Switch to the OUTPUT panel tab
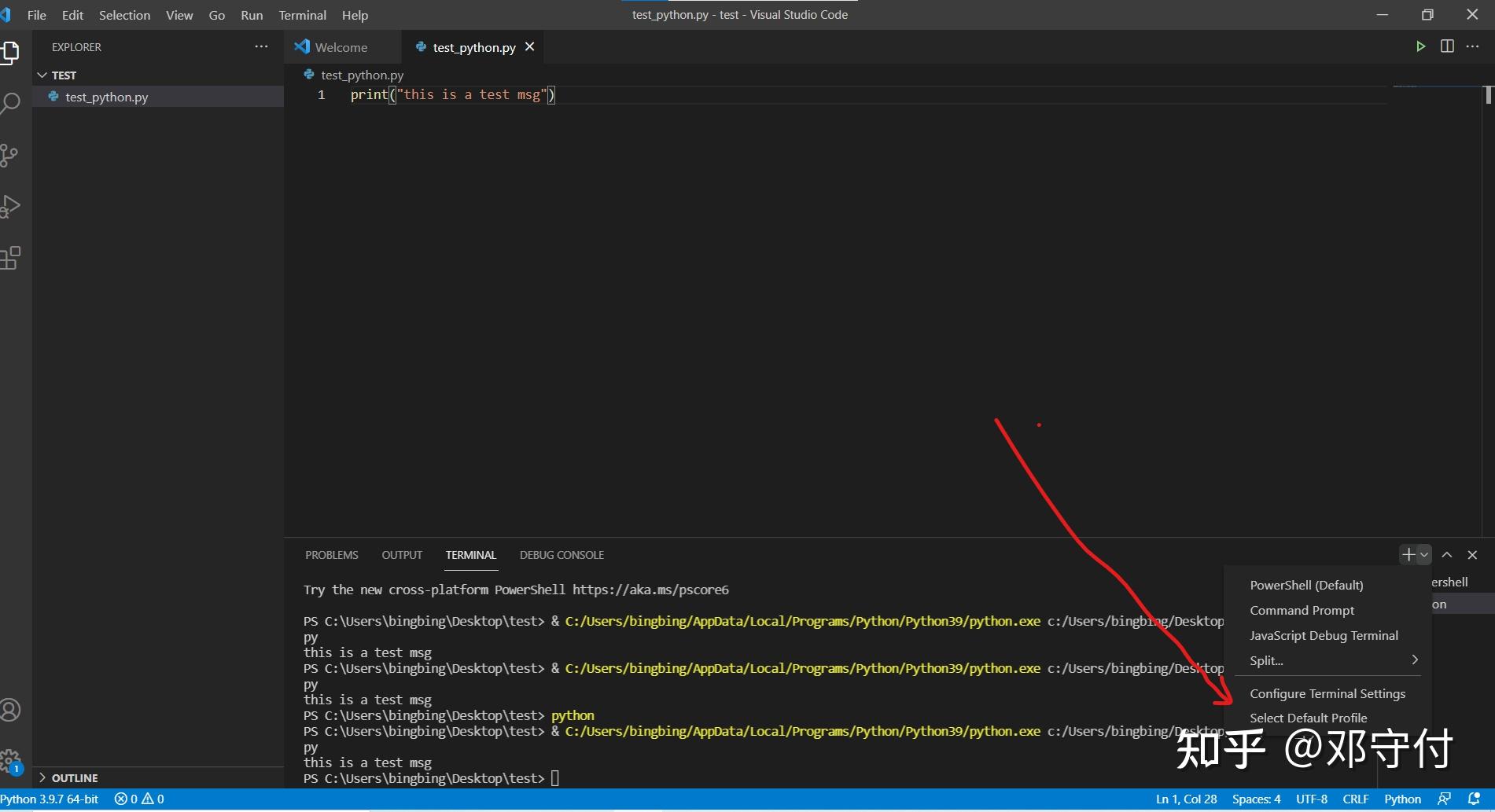Screen dimensions: 1495x812 402,555
